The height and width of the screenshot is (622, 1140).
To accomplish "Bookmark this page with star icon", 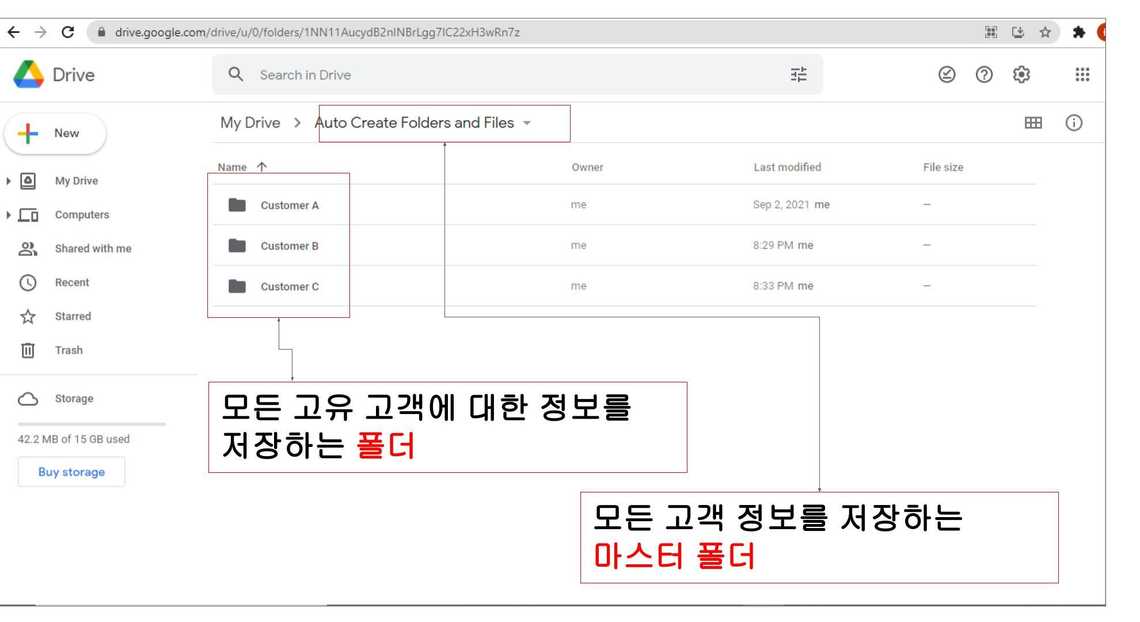I will tap(1045, 32).
